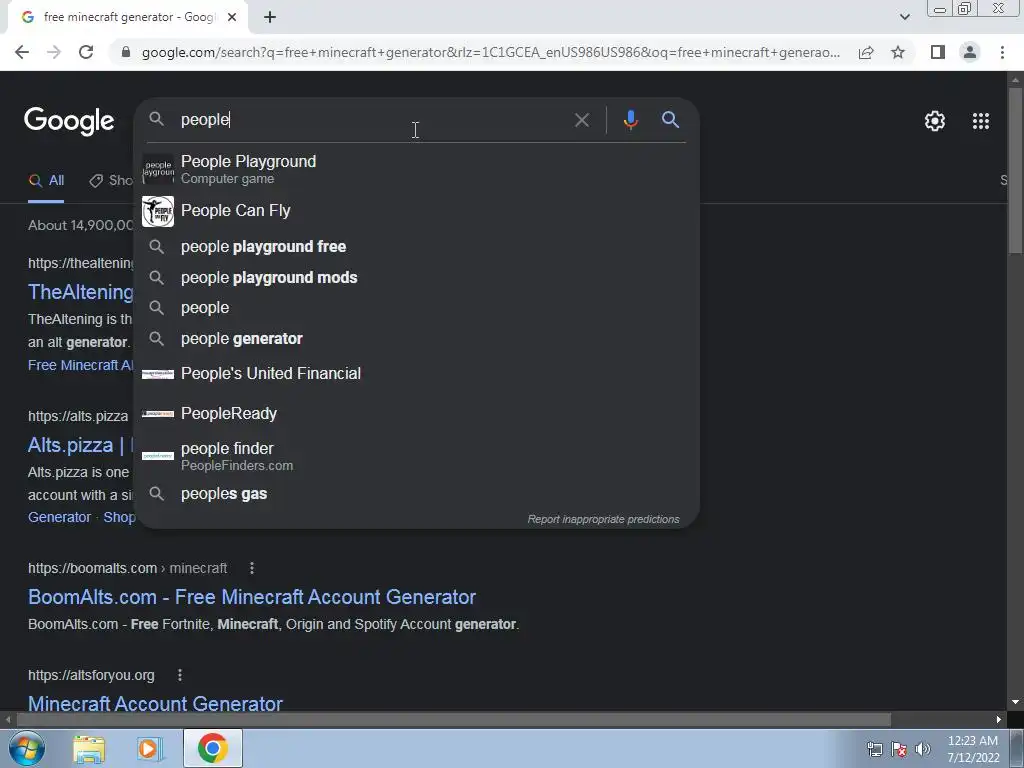Click the address bar URL
Image resolution: width=1024 pixels, height=768 pixels.
[x=490, y=52]
